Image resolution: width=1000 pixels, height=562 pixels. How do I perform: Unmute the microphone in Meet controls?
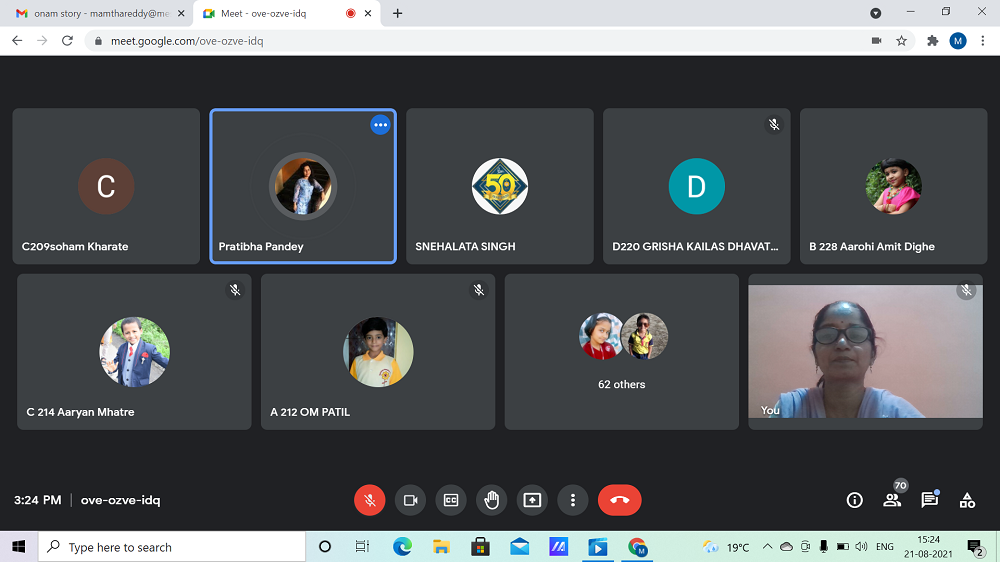[369, 500]
